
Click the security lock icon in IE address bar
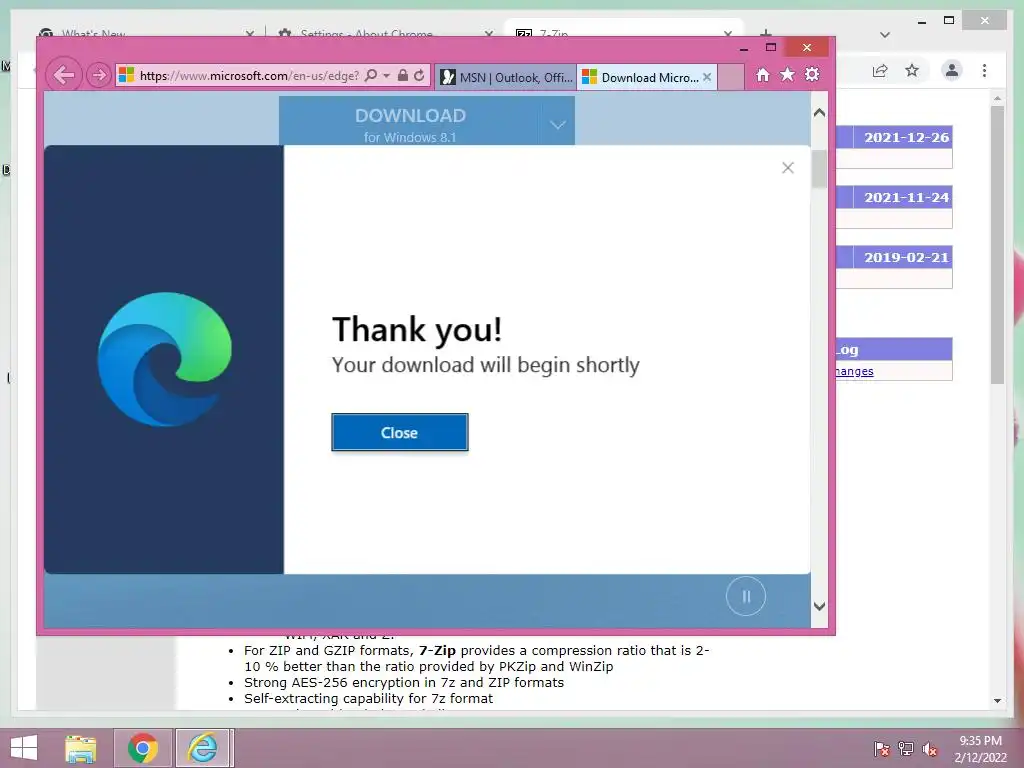pyautogui.click(x=403, y=76)
